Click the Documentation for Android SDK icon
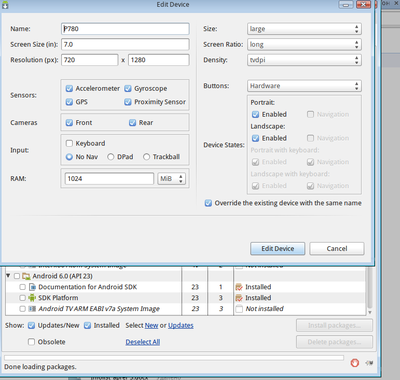The width and height of the screenshot is (400, 380). 32,287
